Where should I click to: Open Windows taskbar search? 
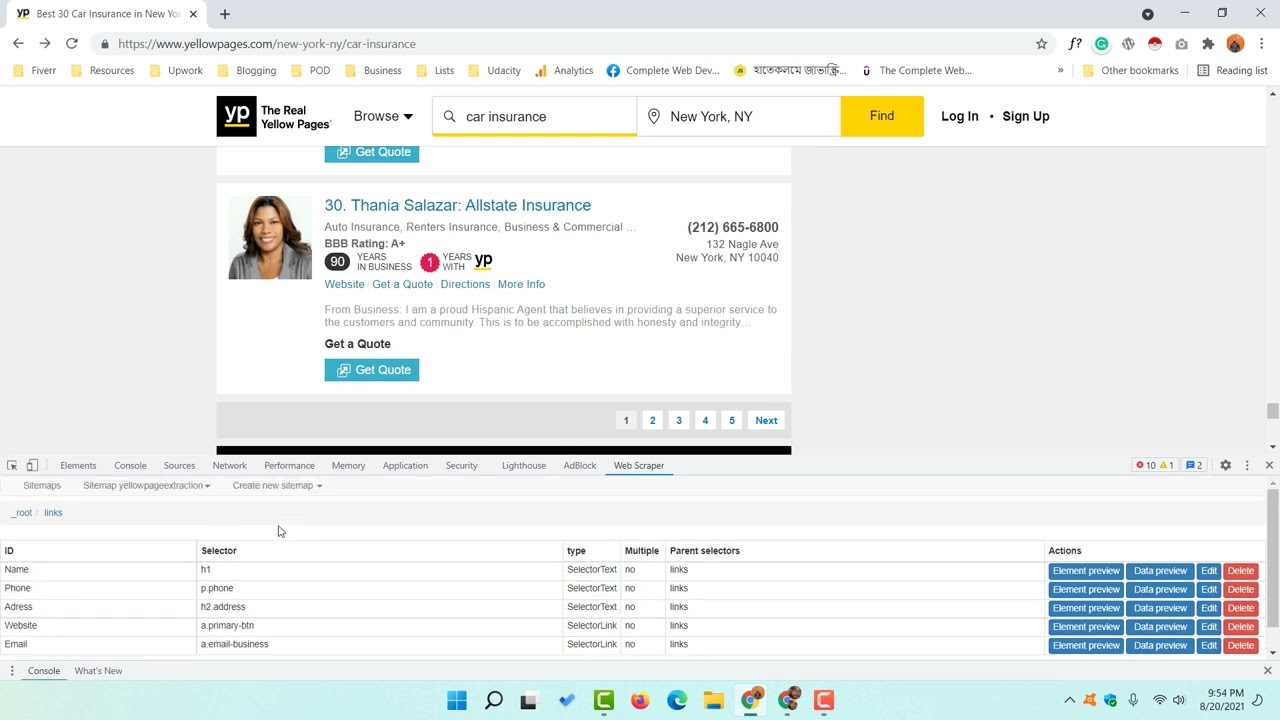tap(494, 700)
